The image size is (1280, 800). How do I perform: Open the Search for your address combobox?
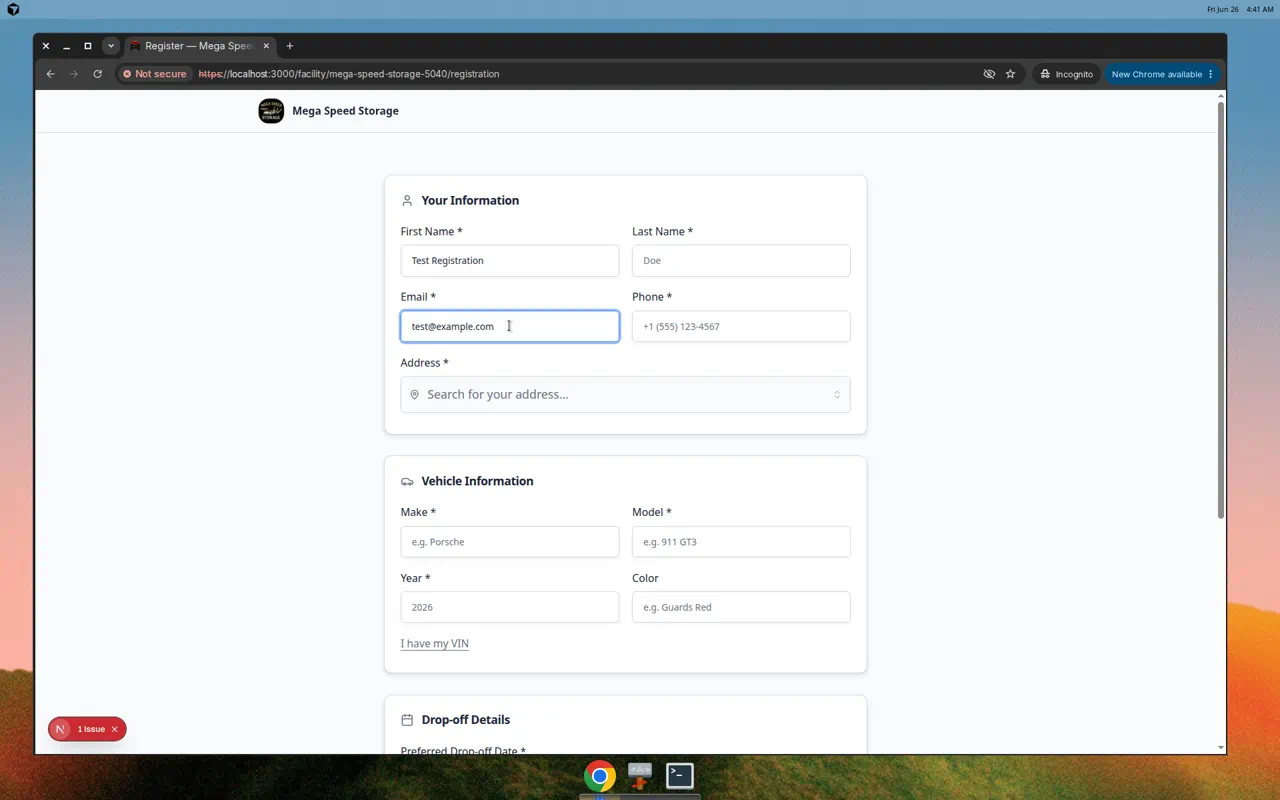point(626,395)
